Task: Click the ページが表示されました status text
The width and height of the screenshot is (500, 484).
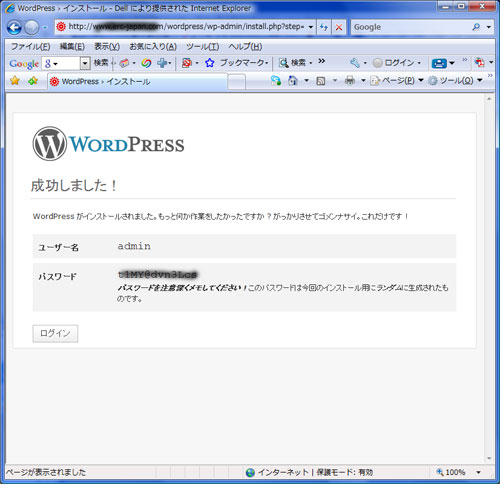Action: click(x=46, y=472)
